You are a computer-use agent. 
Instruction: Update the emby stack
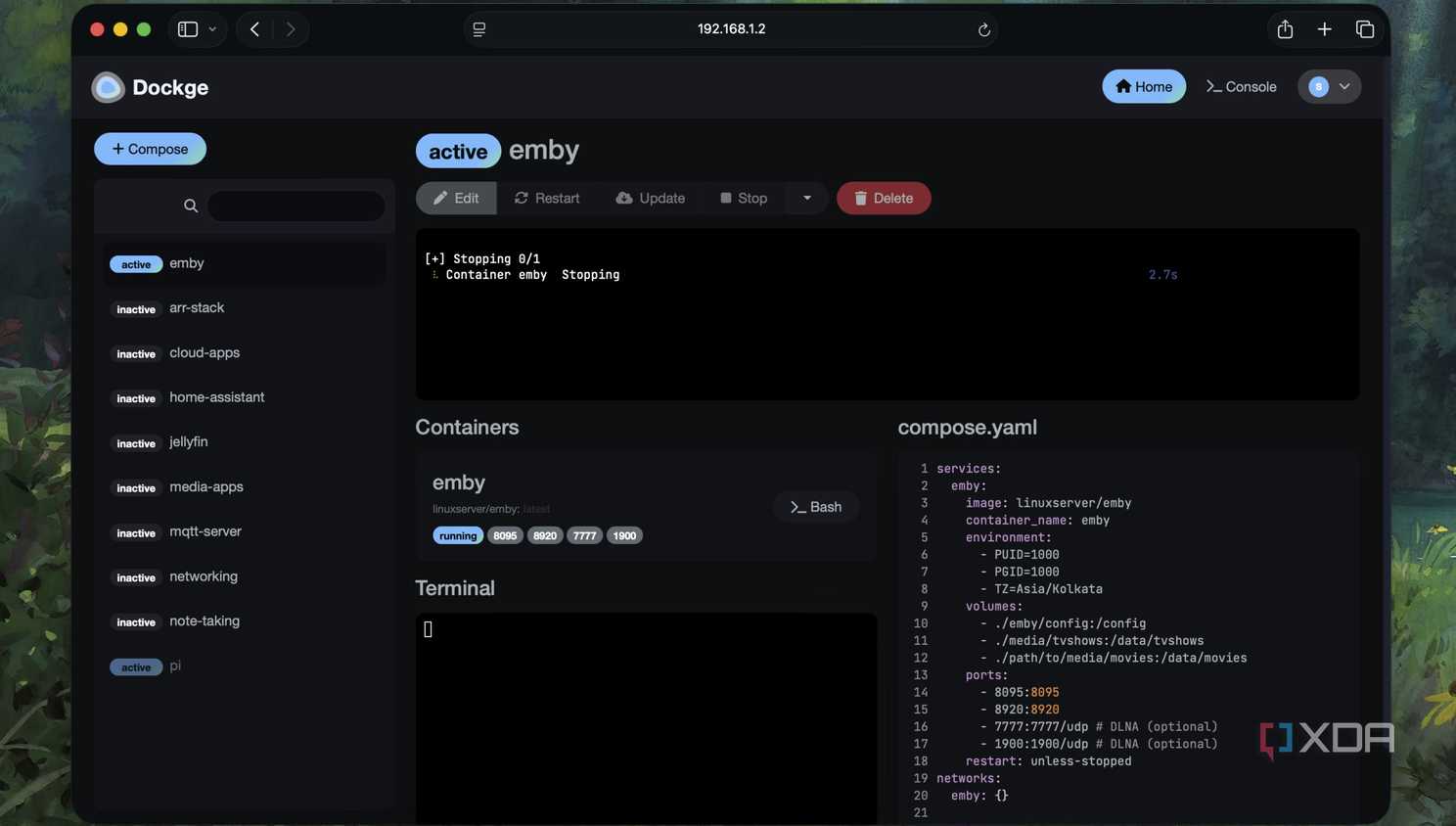coord(651,198)
